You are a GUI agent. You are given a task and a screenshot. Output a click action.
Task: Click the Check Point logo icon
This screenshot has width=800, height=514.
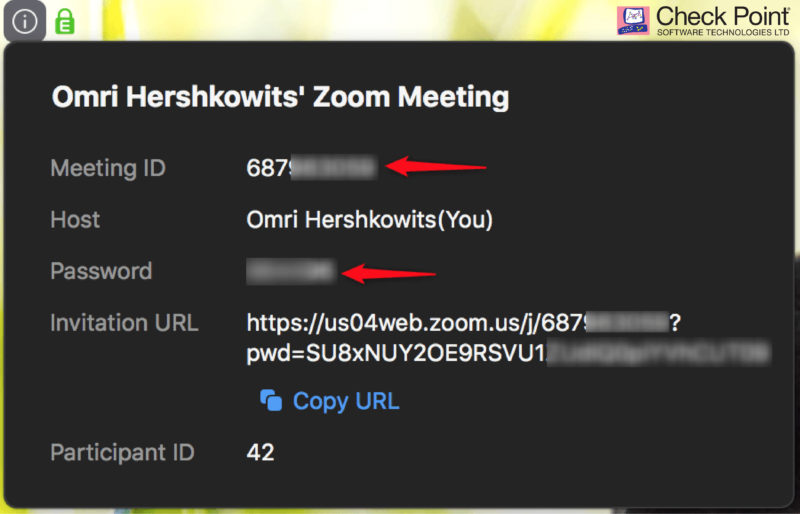point(633,20)
